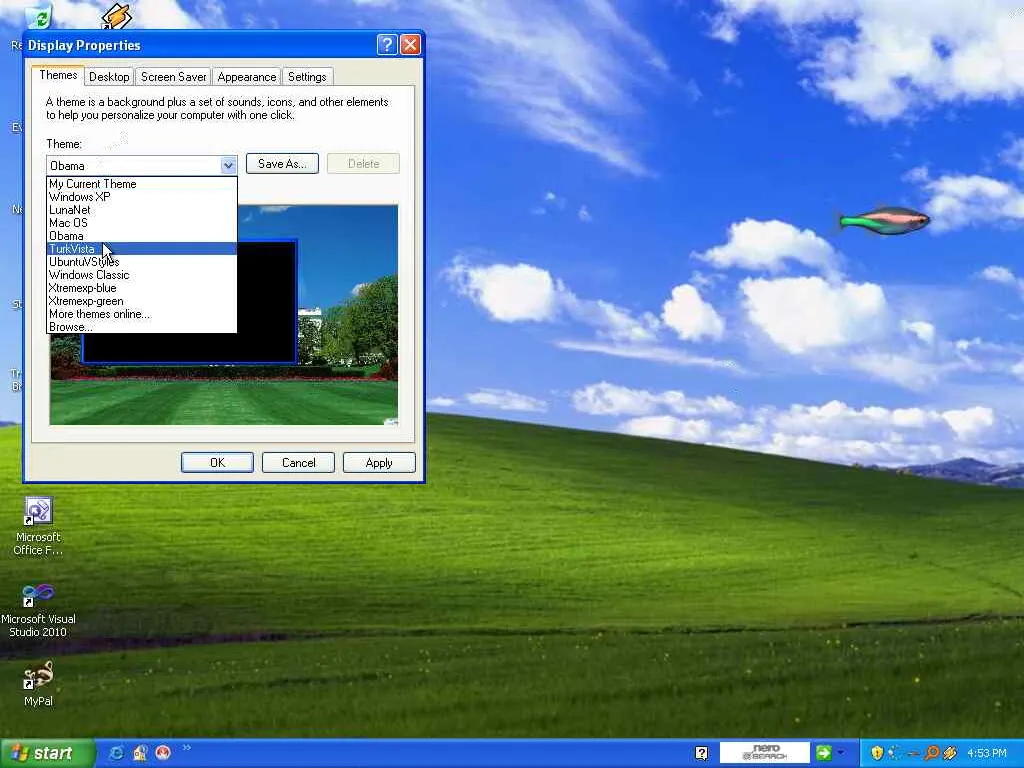Screen dimensions: 1024x768
Task: Click the help question mark taskbar icon
Action: click(x=702, y=754)
